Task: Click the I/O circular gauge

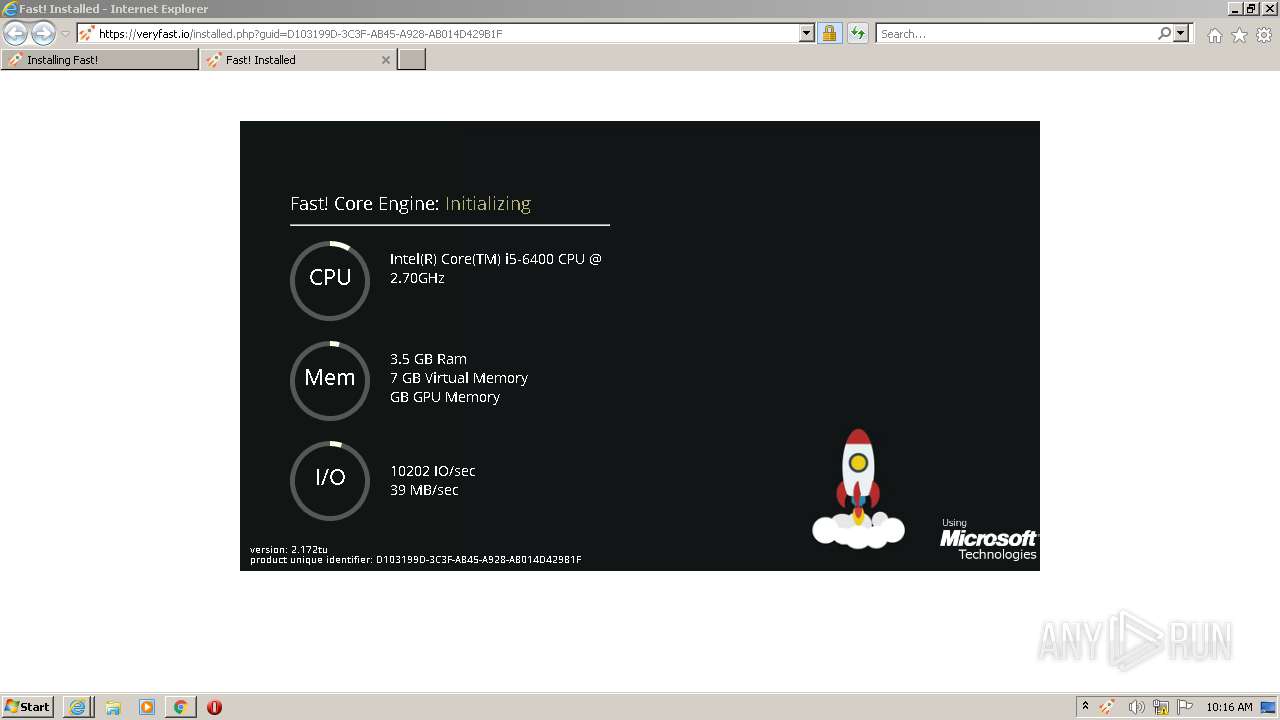Action: (x=330, y=480)
